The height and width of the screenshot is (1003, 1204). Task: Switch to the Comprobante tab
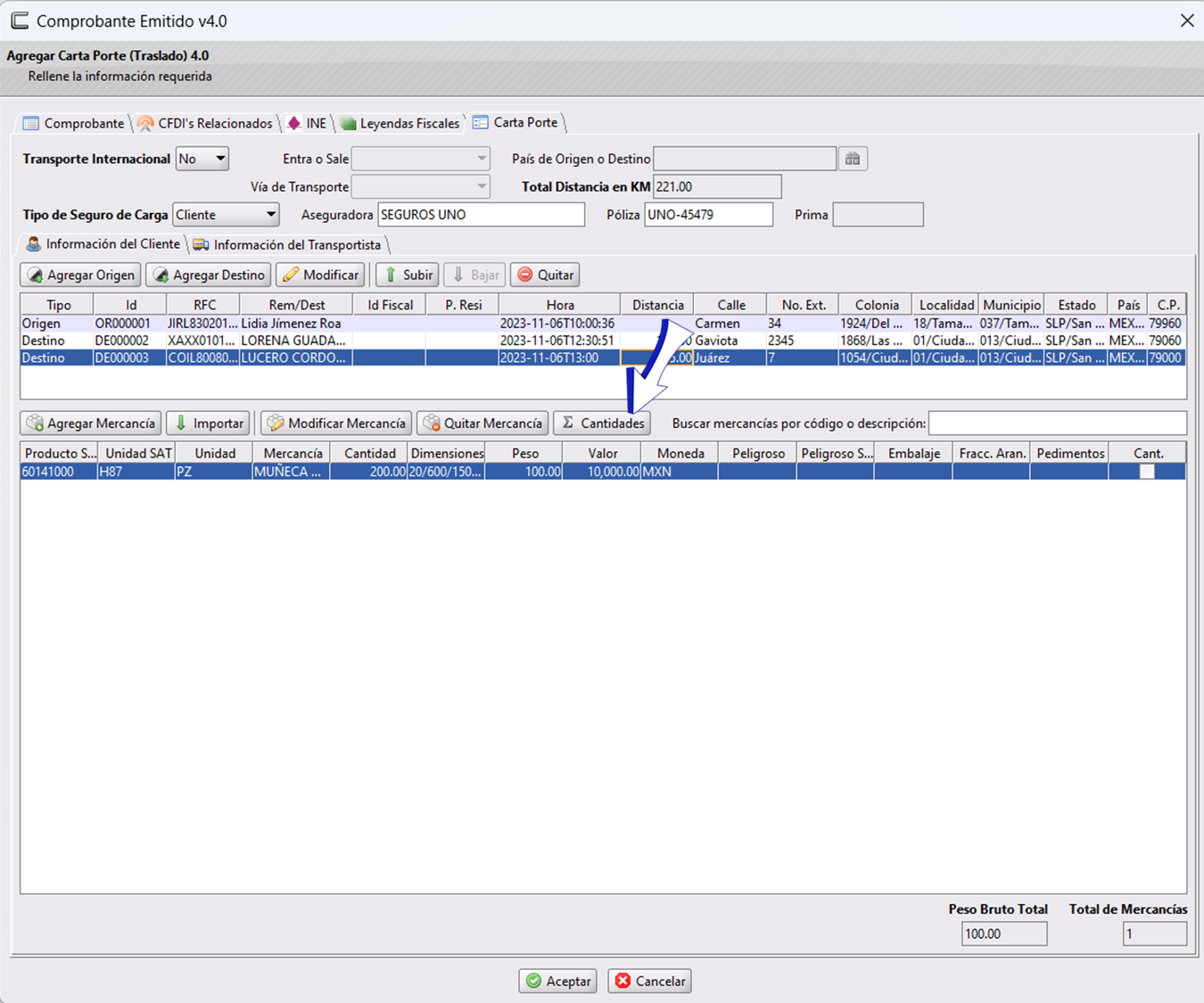73,123
